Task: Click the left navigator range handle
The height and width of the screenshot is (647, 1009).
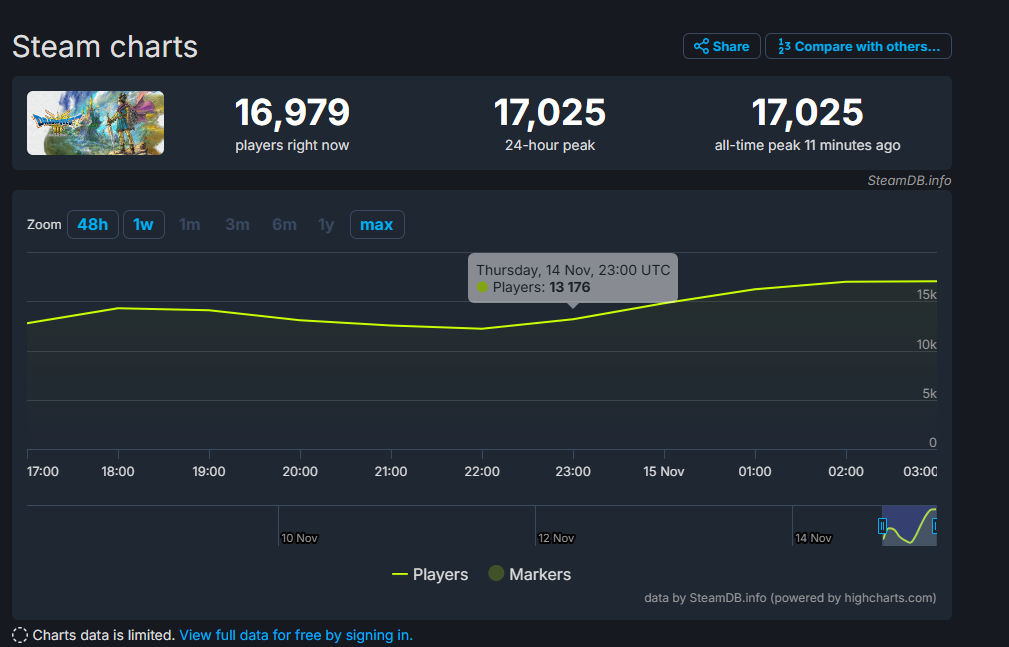Action: [x=882, y=526]
